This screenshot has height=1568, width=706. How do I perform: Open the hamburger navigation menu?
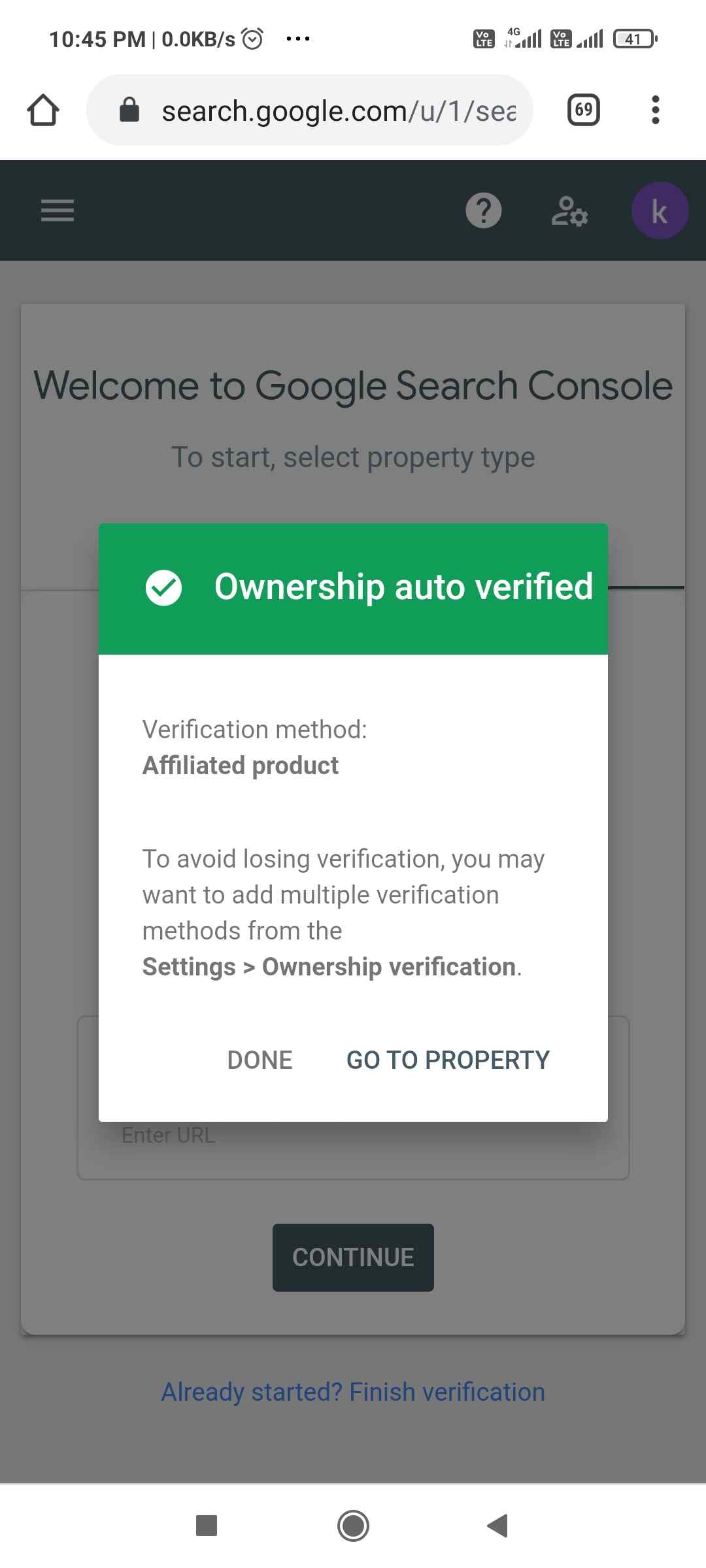[58, 210]
